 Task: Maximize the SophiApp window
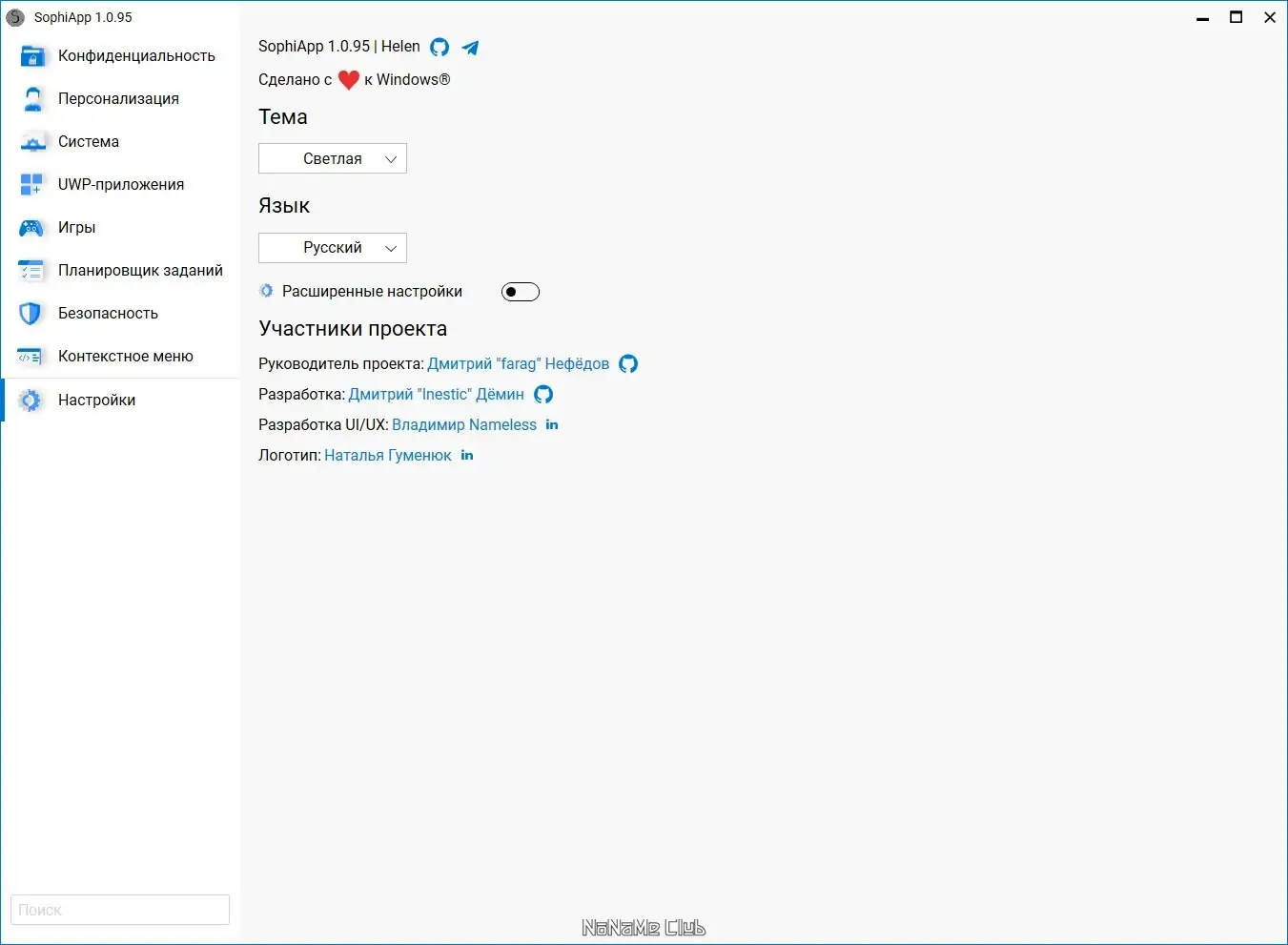click(x=1237, y=17)
